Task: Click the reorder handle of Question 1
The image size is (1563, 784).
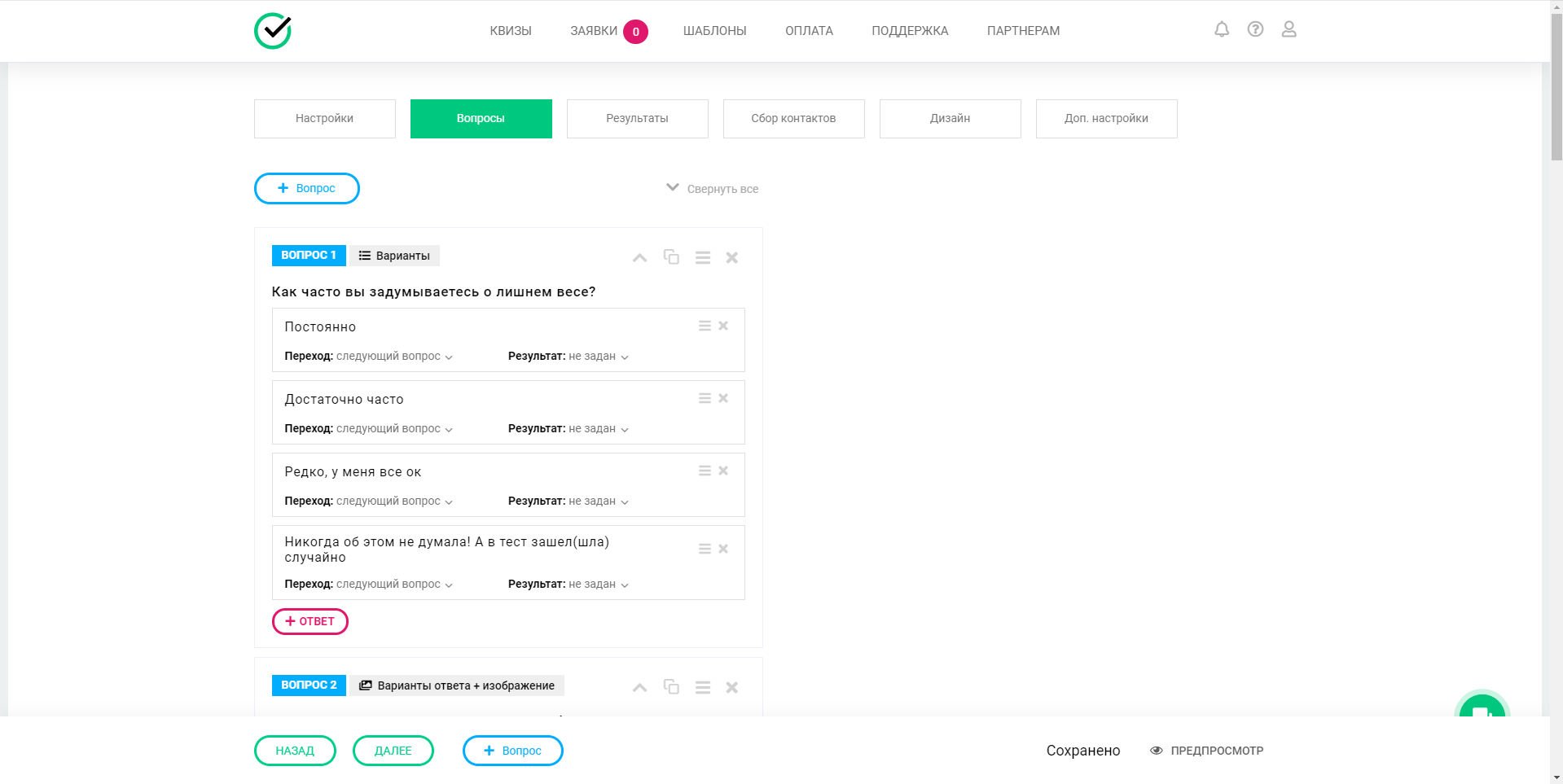Action: click(x=703, y=257)
